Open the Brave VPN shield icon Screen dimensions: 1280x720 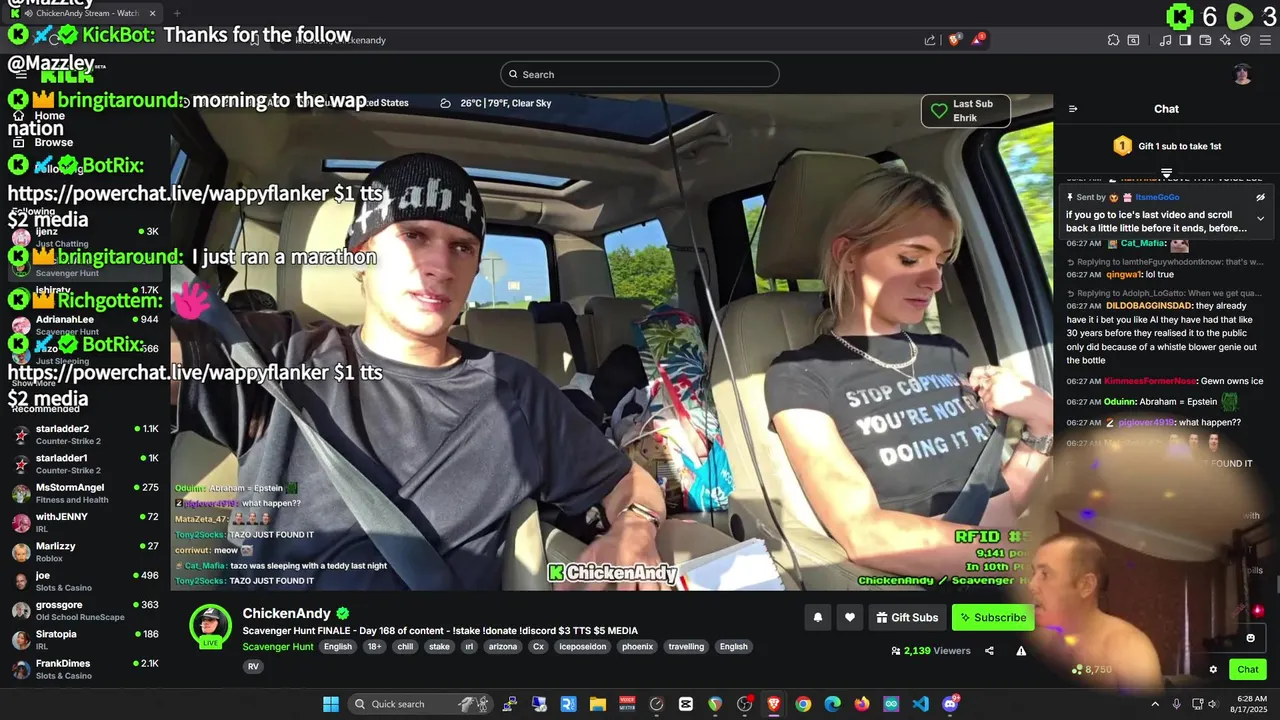(x=1245, y=40)
